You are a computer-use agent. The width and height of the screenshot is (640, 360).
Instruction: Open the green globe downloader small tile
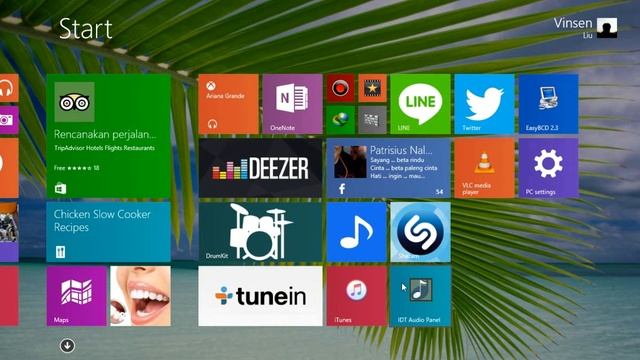tap(340, 120)
